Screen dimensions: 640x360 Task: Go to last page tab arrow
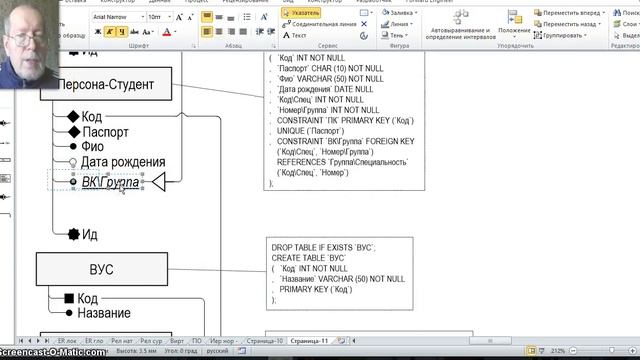47,340
